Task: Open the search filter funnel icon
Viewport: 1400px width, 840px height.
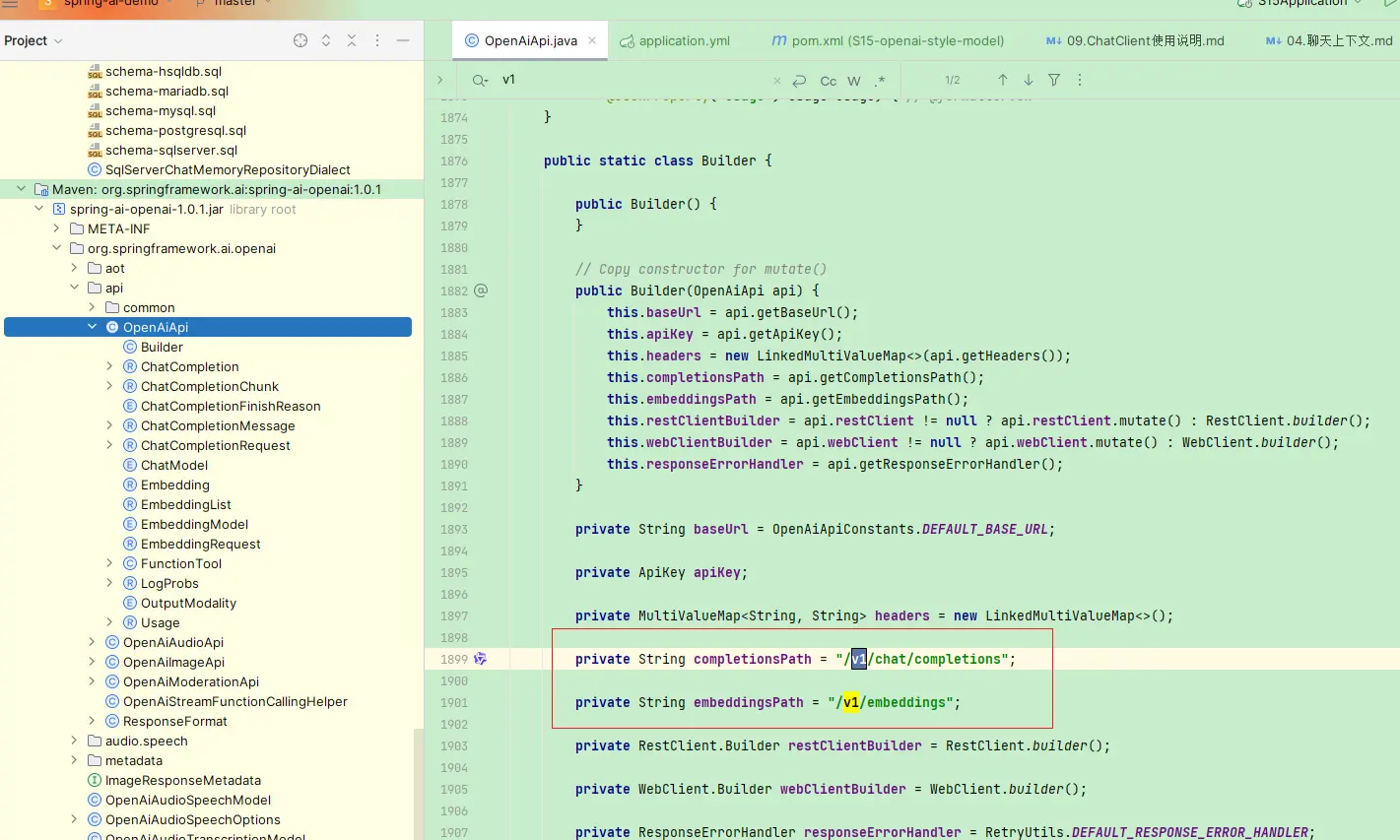Action: coord(1054,80)
